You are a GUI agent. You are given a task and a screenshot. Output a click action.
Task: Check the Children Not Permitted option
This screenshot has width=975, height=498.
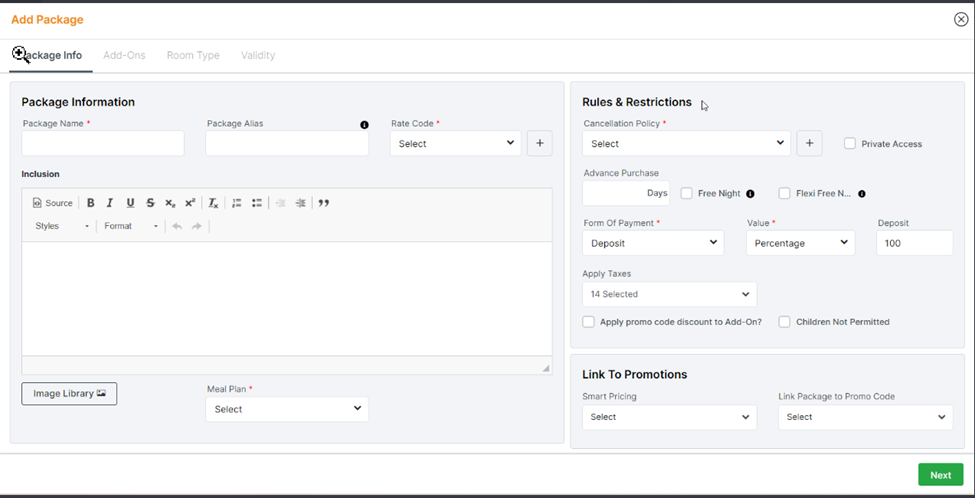coord(785,322)
